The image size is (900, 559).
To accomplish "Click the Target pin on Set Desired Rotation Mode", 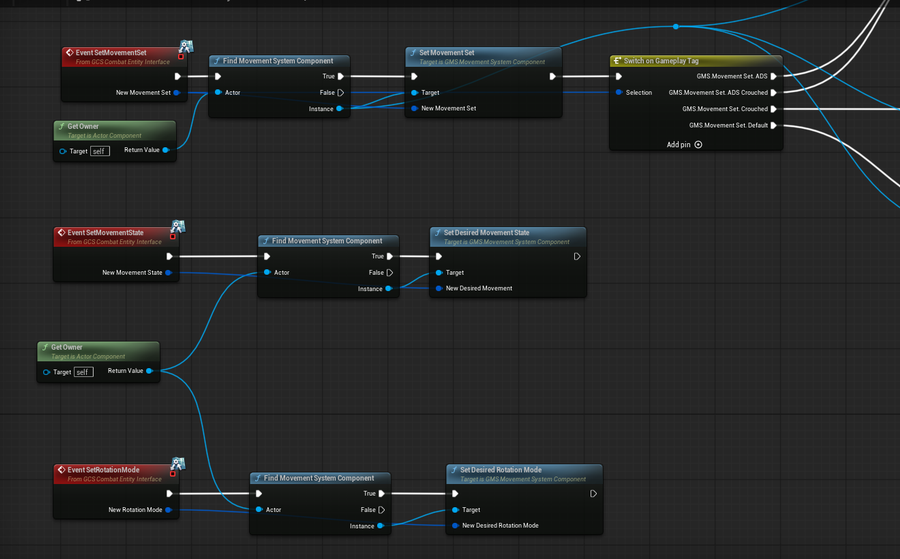I will 455,510.
